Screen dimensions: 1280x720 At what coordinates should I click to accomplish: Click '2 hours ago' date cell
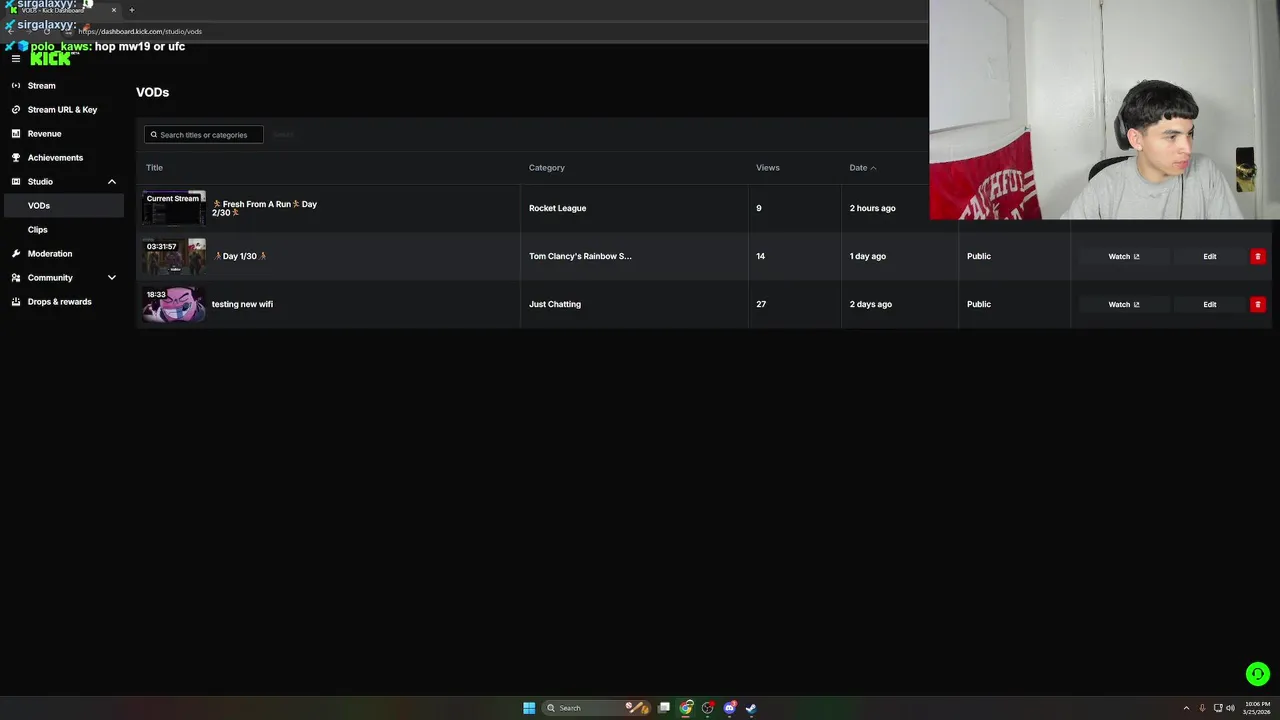tap(873, 208)
